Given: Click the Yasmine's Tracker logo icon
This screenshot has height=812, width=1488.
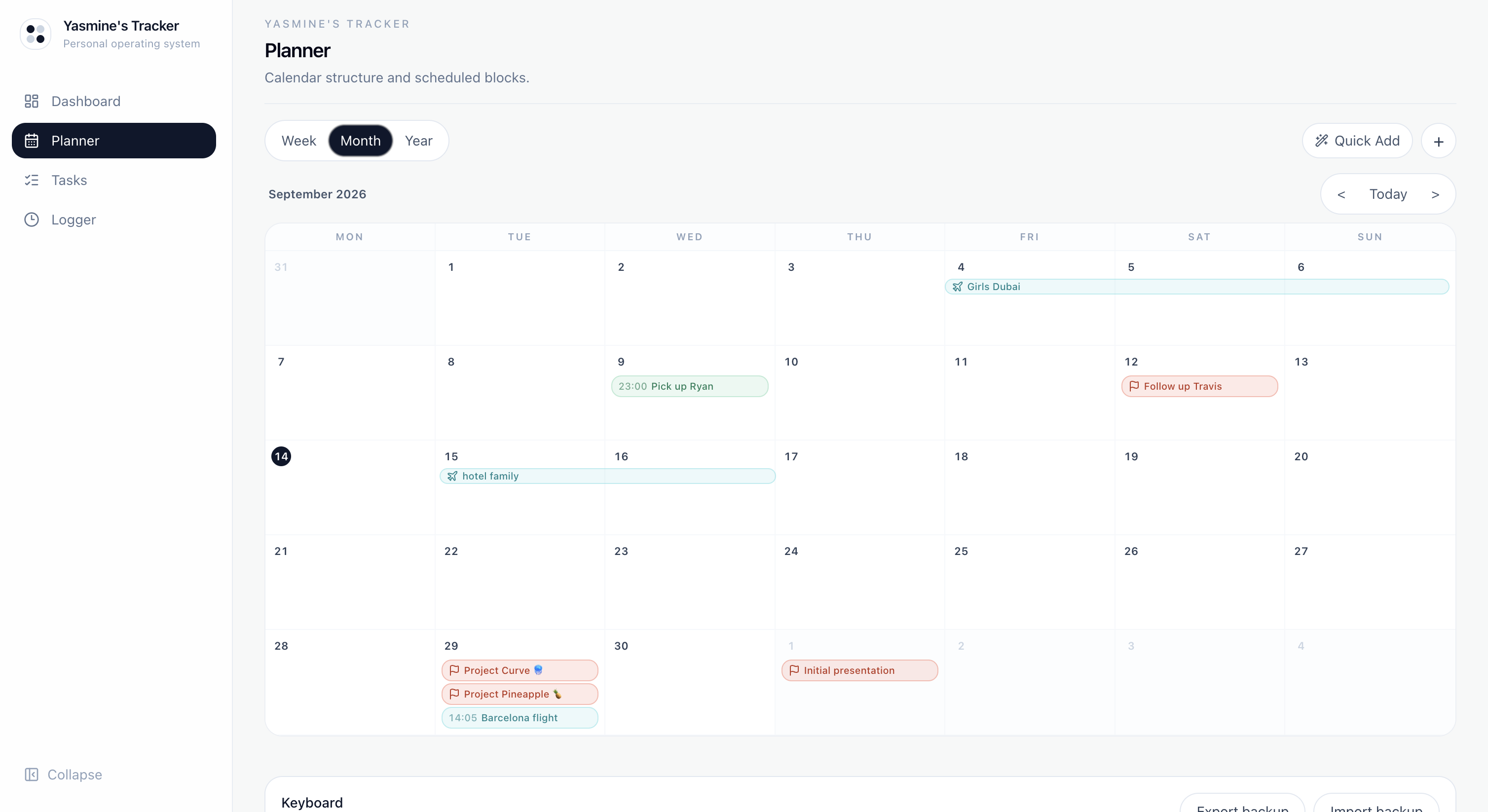Looking at the screenshot, I should tap(35, 34).
